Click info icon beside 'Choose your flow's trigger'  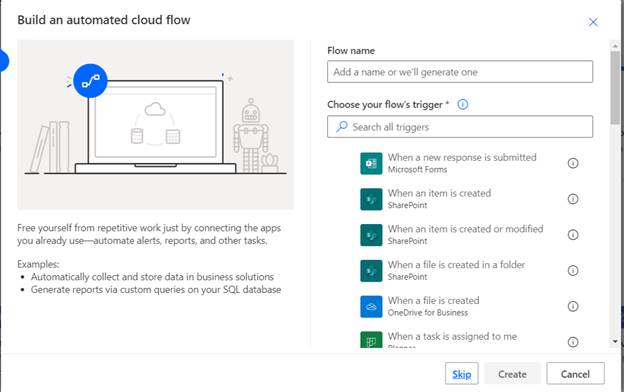click(462, 104)
